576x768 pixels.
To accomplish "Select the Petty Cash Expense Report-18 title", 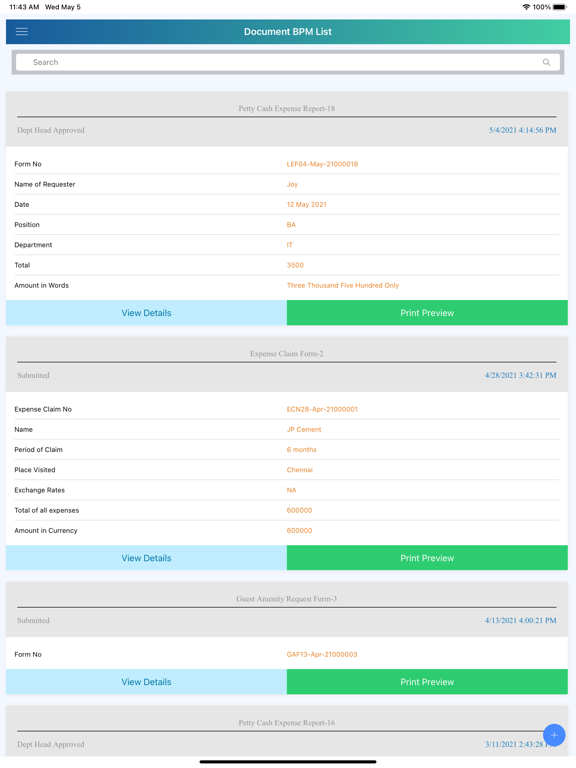I will pyautogui.click(x=287, y=108).
